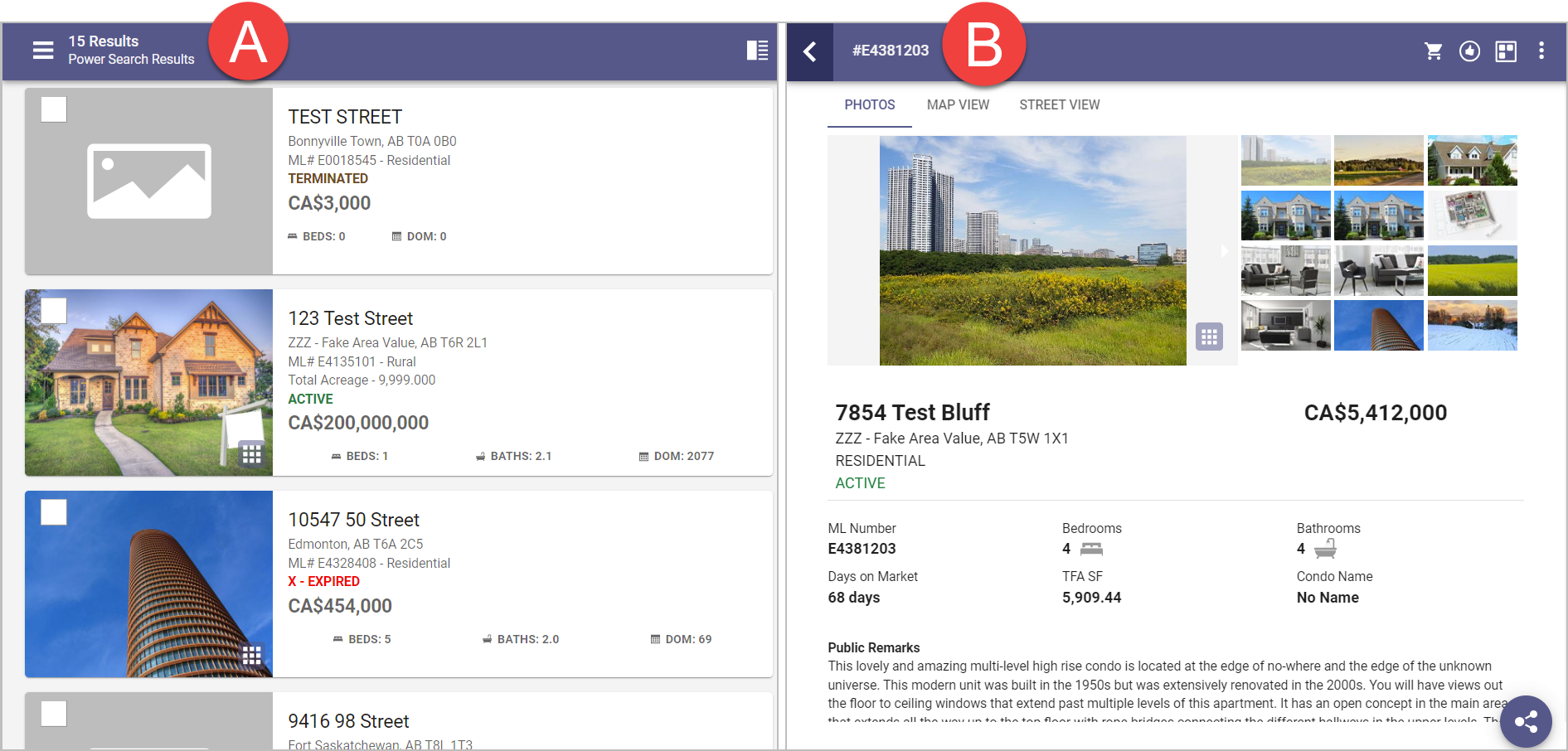The image size is (1568, 751).
Task: Select checkbox for 10547 50 Street listing
Action: click(54, 512)
